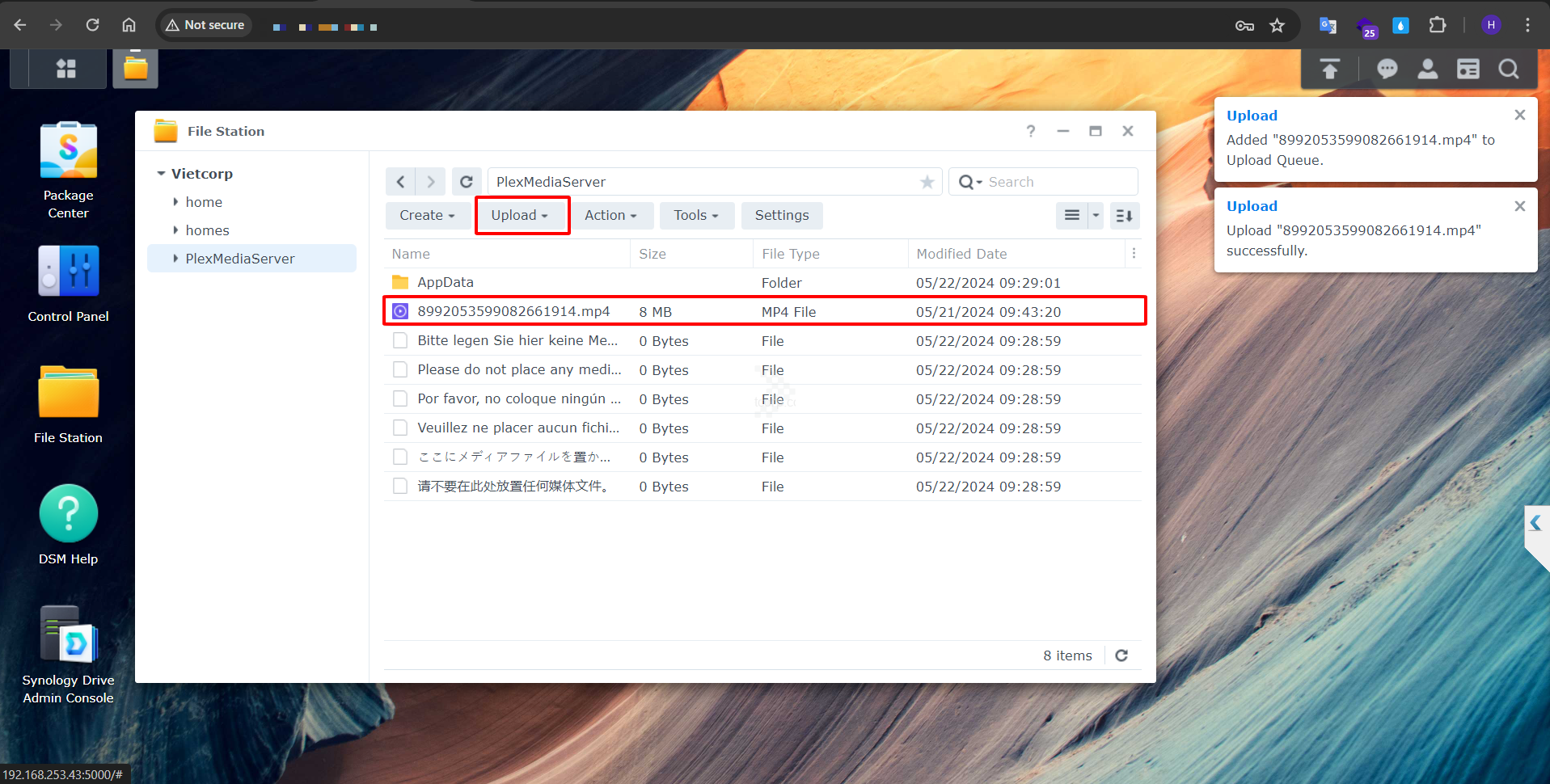The height and width of the screenshot is (784, 1550).
Task: Click the Settings button
Action: click(781, 216)
